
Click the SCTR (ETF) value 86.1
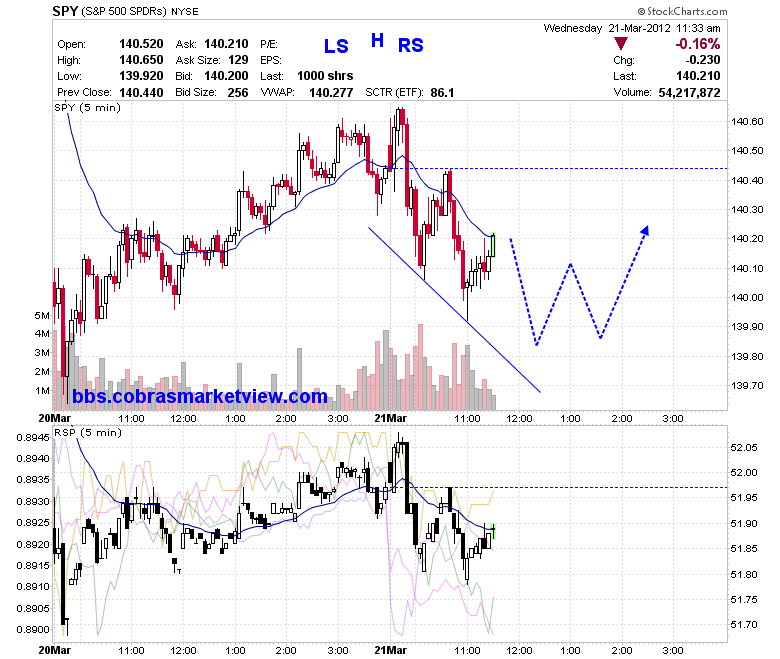[x=442, y=93]
